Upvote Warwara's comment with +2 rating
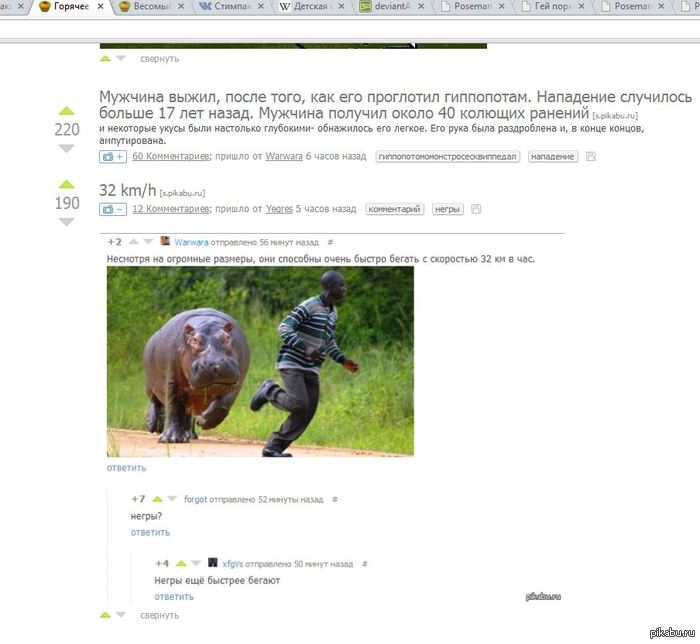The image size is (700, 644). click(x=133, y=242)
